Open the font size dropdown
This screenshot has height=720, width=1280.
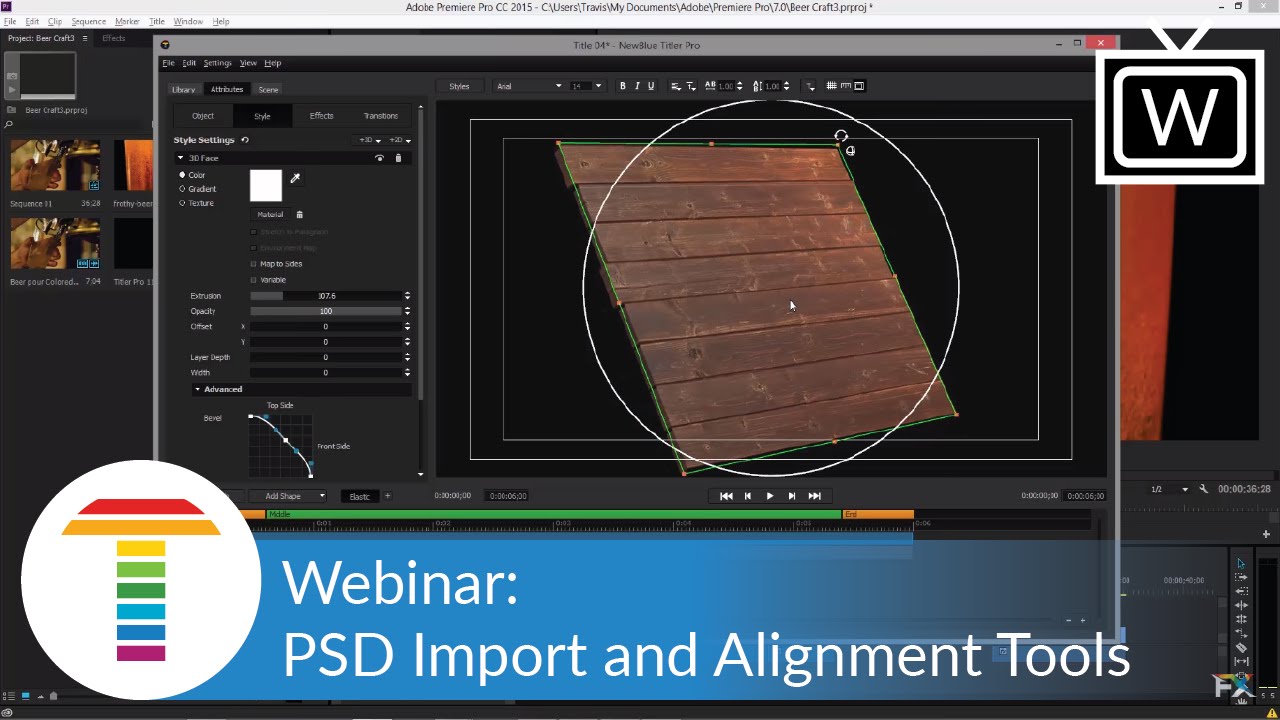click(x=586, y=86)
